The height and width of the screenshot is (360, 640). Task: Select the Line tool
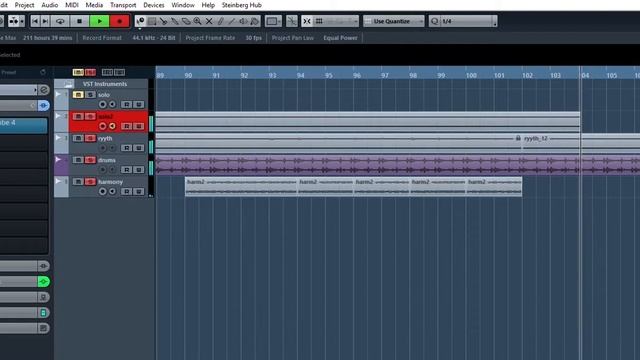(232, 21)
